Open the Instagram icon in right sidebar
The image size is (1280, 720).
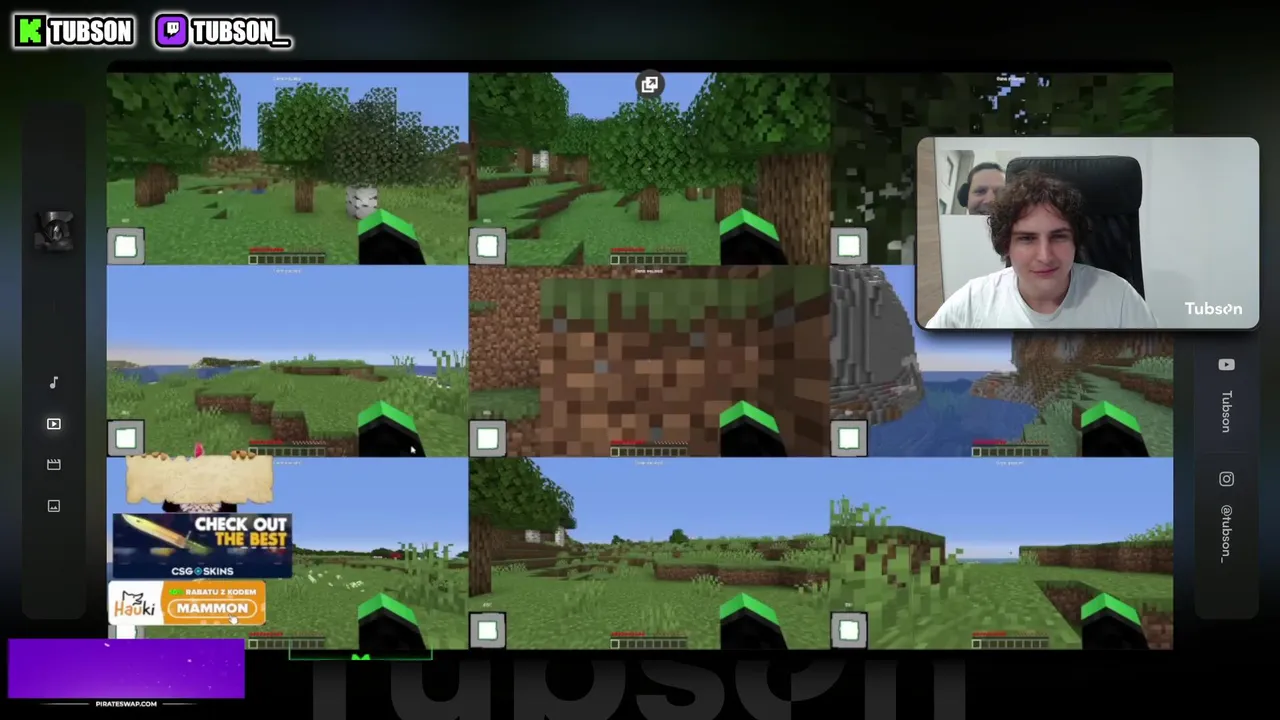click(x=1227, y=479)
